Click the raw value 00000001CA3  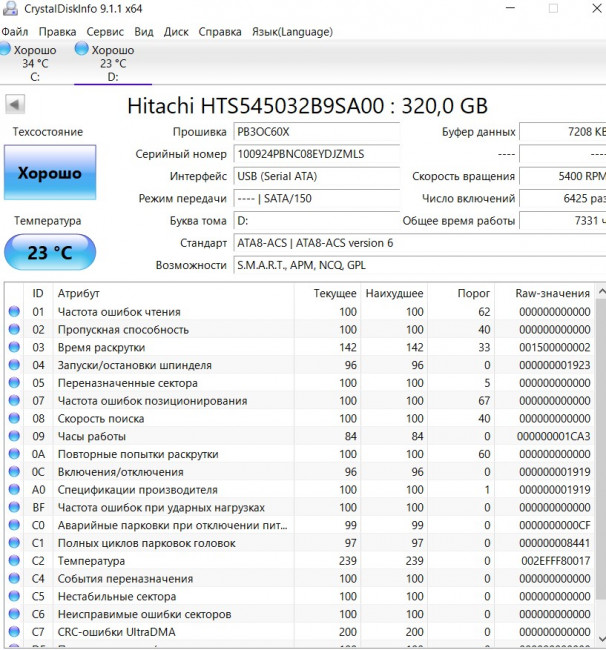pos(553,436)
